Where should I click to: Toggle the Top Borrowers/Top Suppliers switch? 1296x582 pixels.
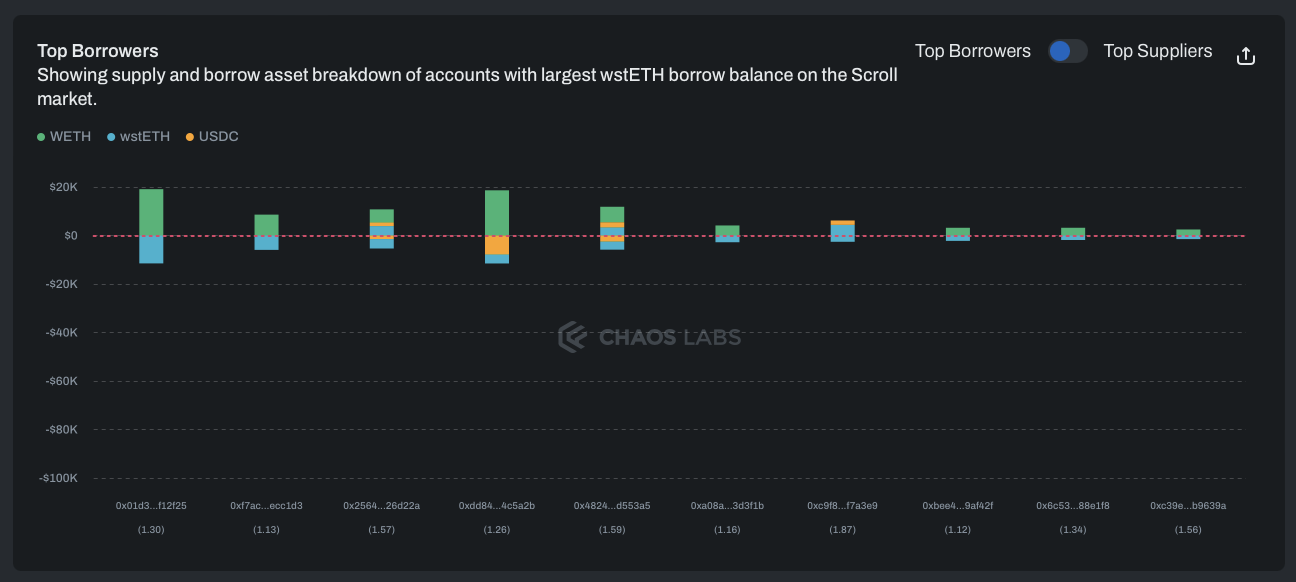coord(1067,51)
